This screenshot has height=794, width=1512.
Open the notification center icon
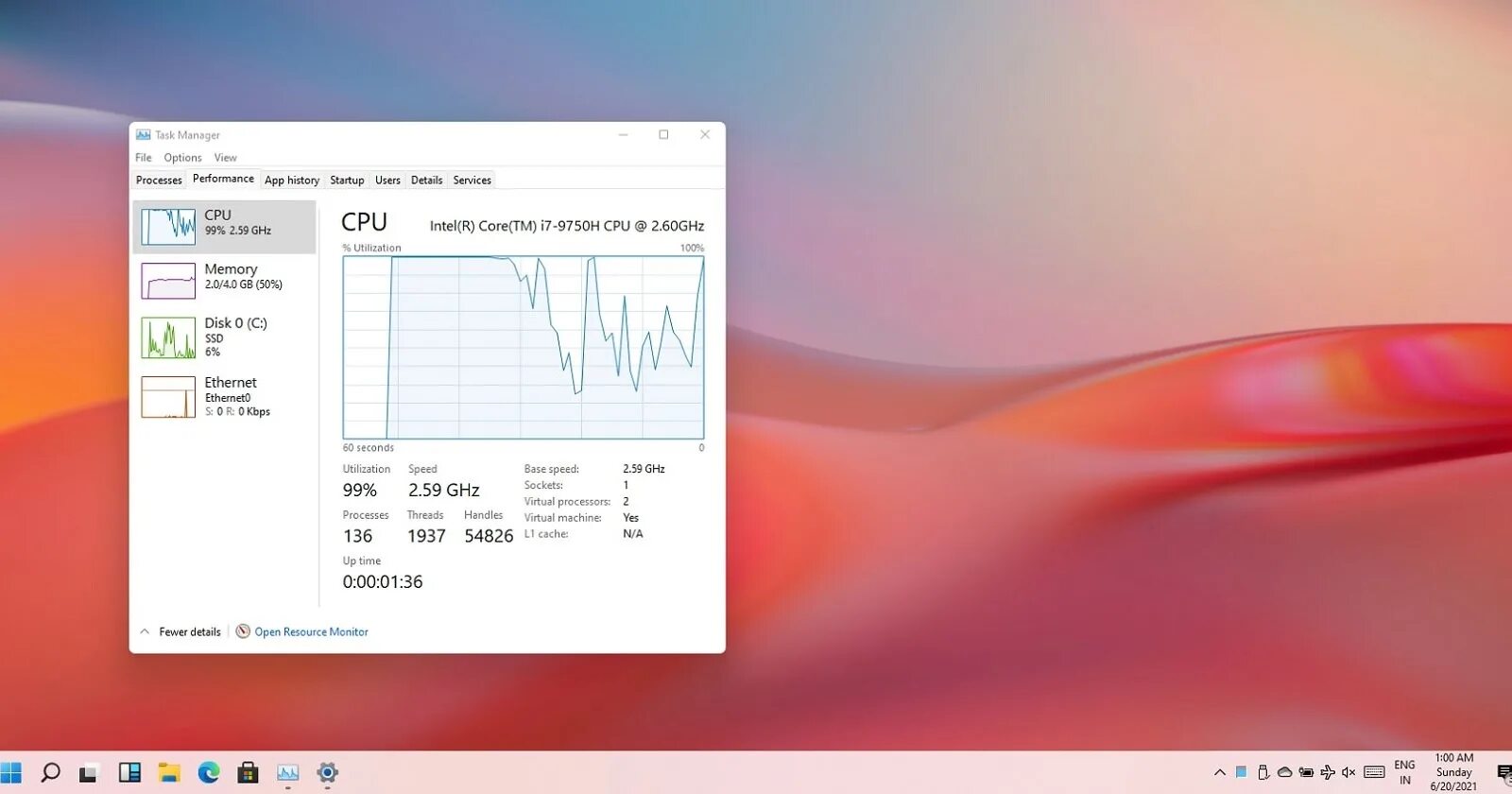(1503, 772)
